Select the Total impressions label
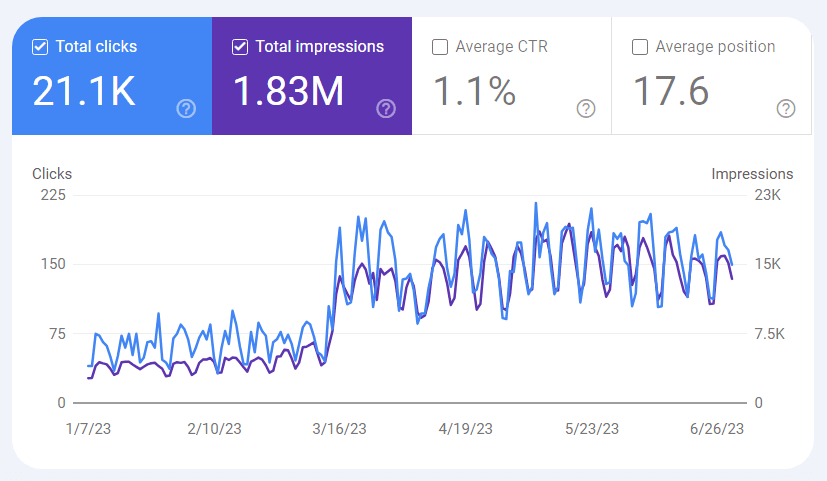Image resolution: width=827 pixels, height=481 pixels. 320,47
